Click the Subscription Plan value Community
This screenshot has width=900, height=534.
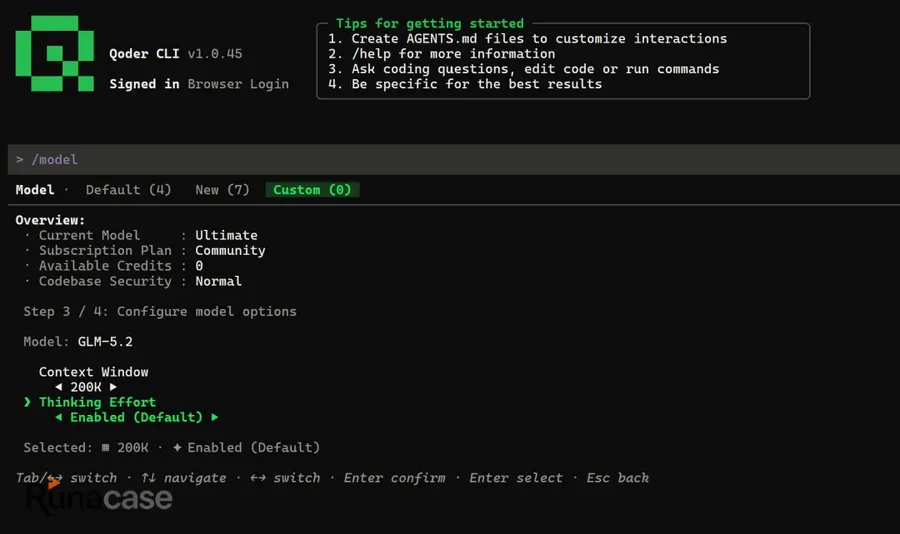point(230,250)
